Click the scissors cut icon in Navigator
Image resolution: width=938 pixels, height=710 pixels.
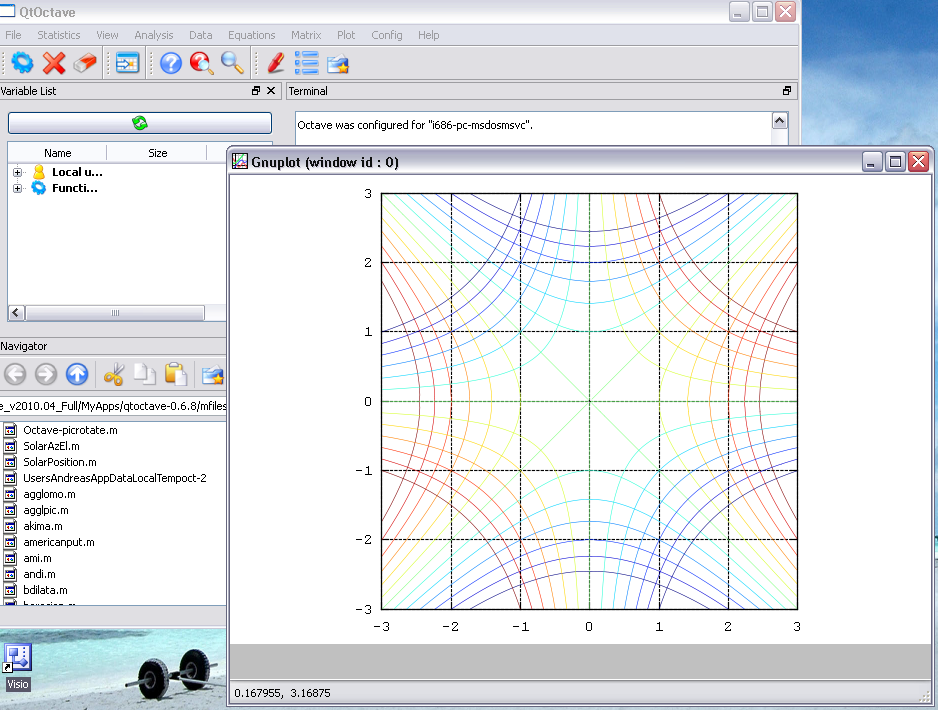(114, 375)
